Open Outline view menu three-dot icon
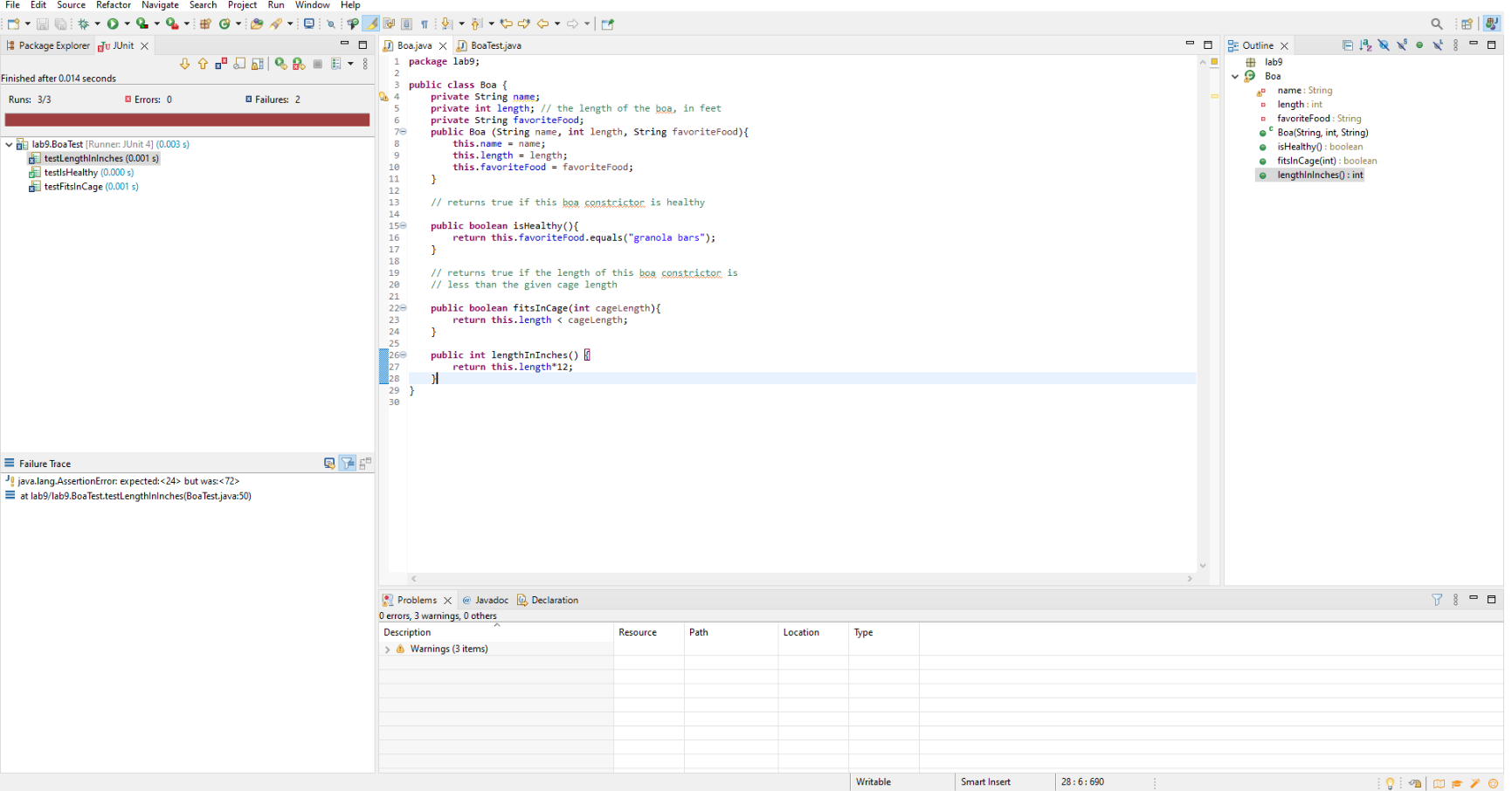The image size is (1512, 791). (x=1455, y=45)
